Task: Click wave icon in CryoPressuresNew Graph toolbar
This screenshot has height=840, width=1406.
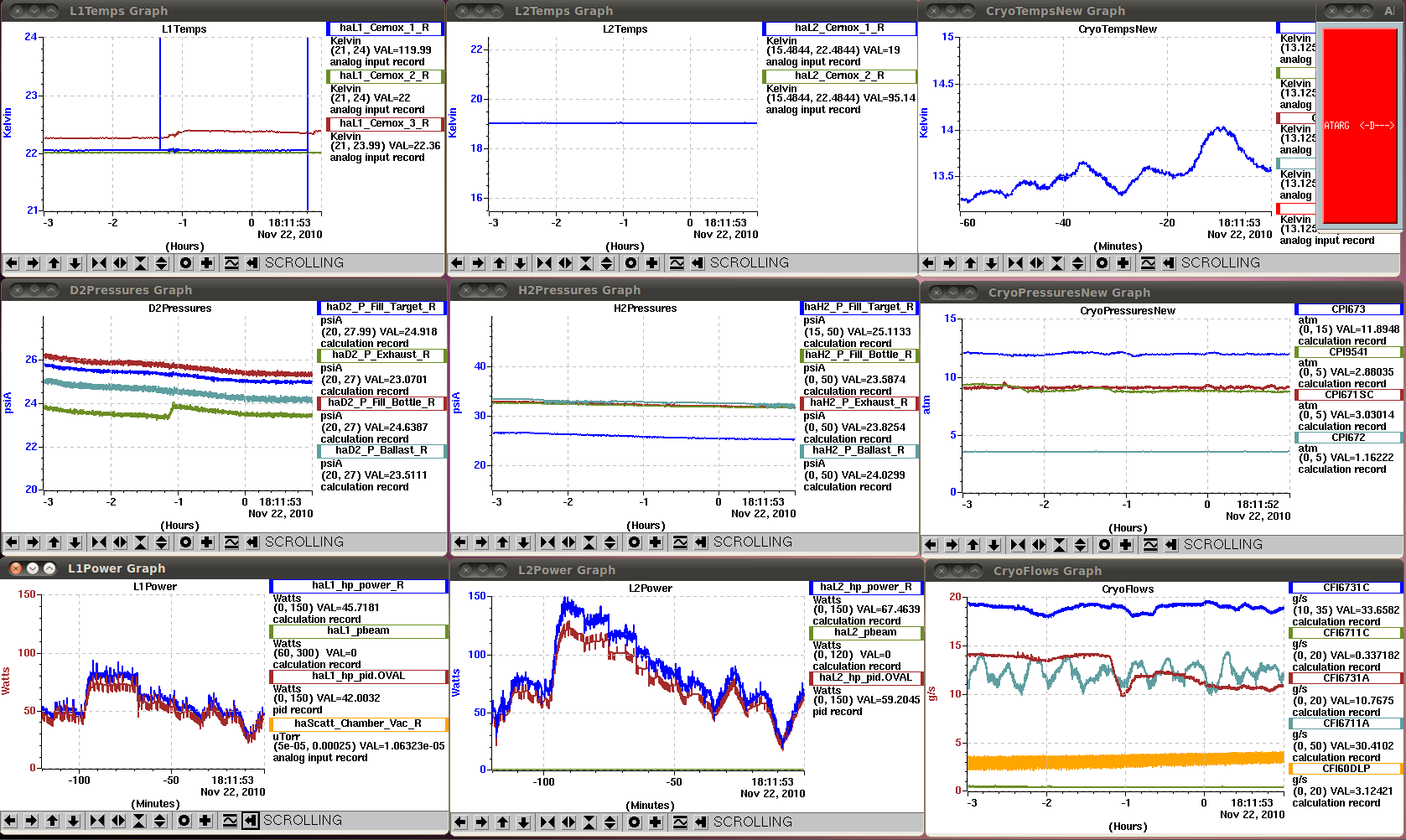Action: coord(1150,545)
